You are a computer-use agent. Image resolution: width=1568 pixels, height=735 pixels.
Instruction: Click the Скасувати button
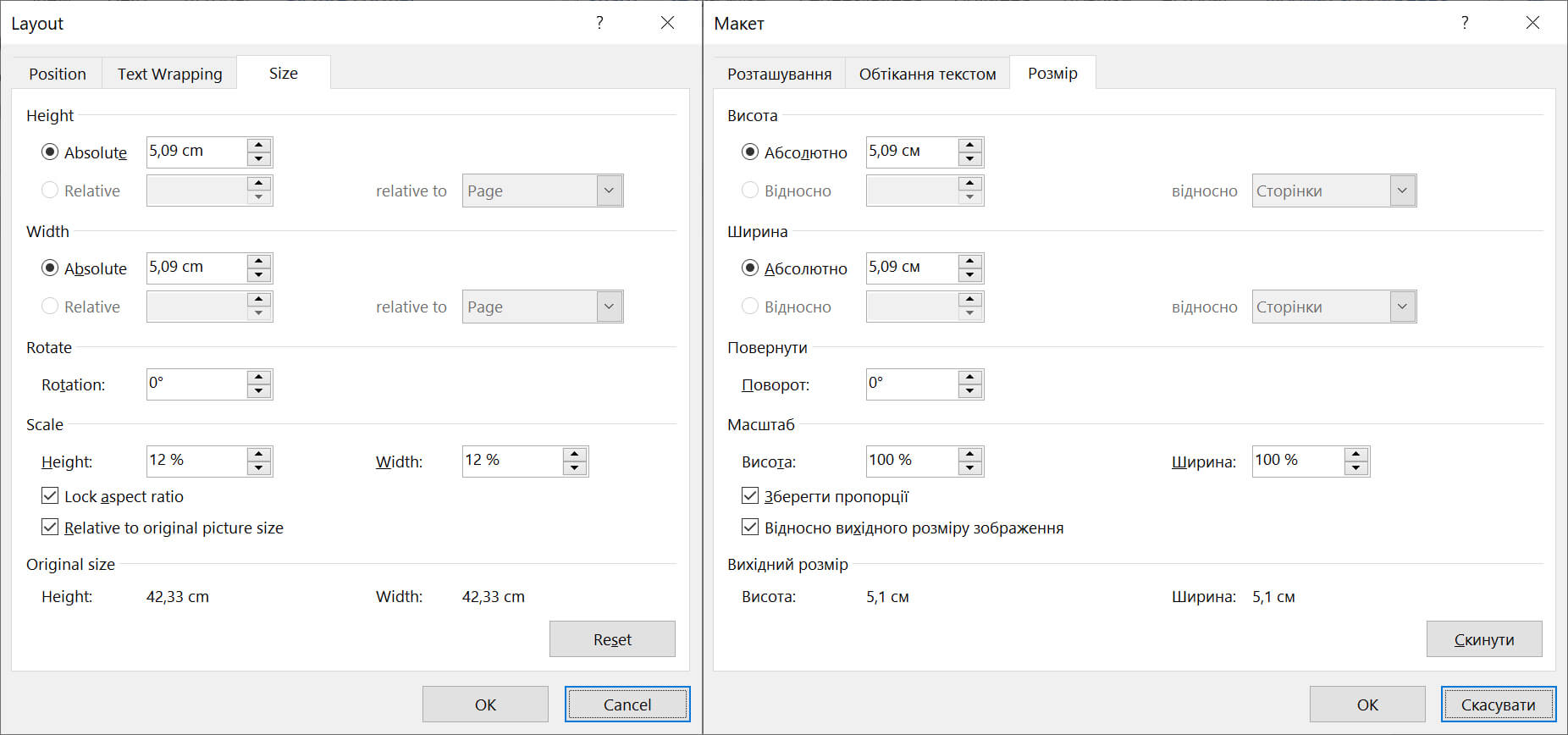click(x=1498, y=705)
